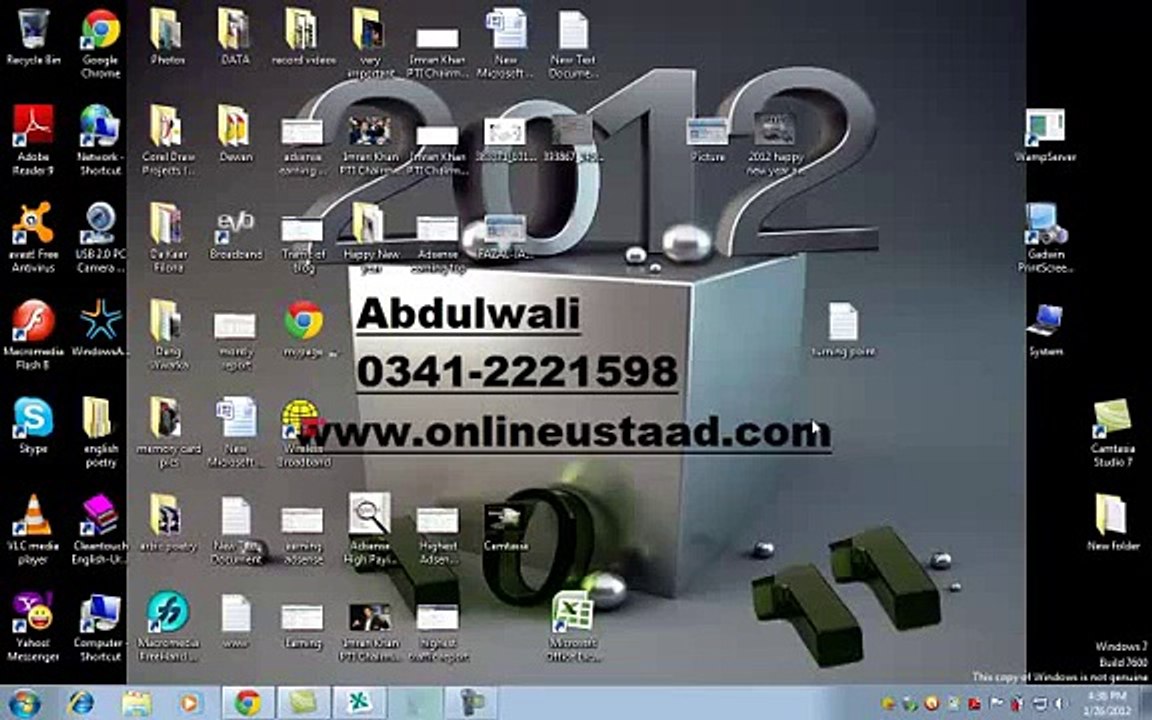Open Windows Media Player from the taskbar
The width and height of the screenshot is (1152, 720).
(x=190, y=703)
